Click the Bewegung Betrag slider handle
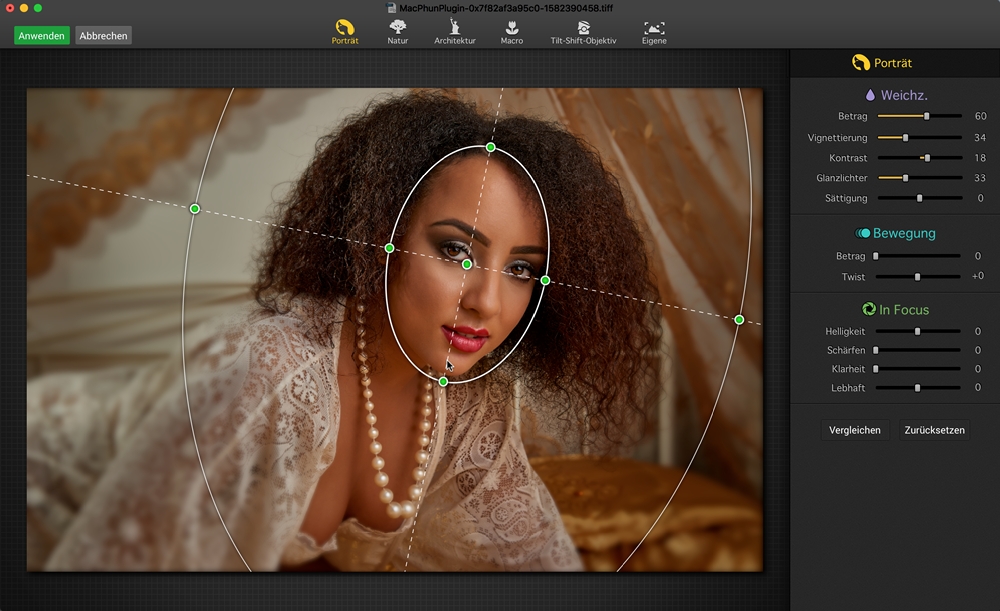 tap(876, 256)
